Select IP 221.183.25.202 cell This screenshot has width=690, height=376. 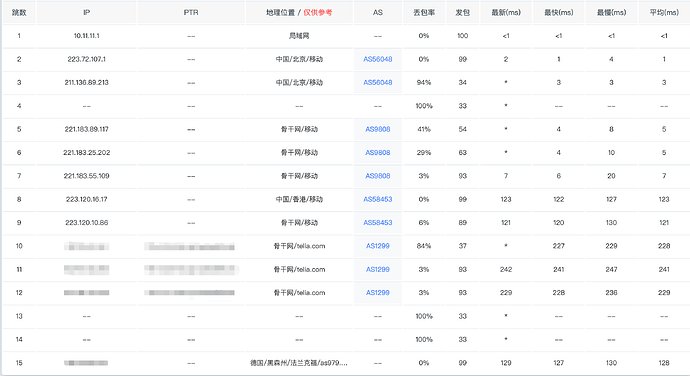click(86, 152)
